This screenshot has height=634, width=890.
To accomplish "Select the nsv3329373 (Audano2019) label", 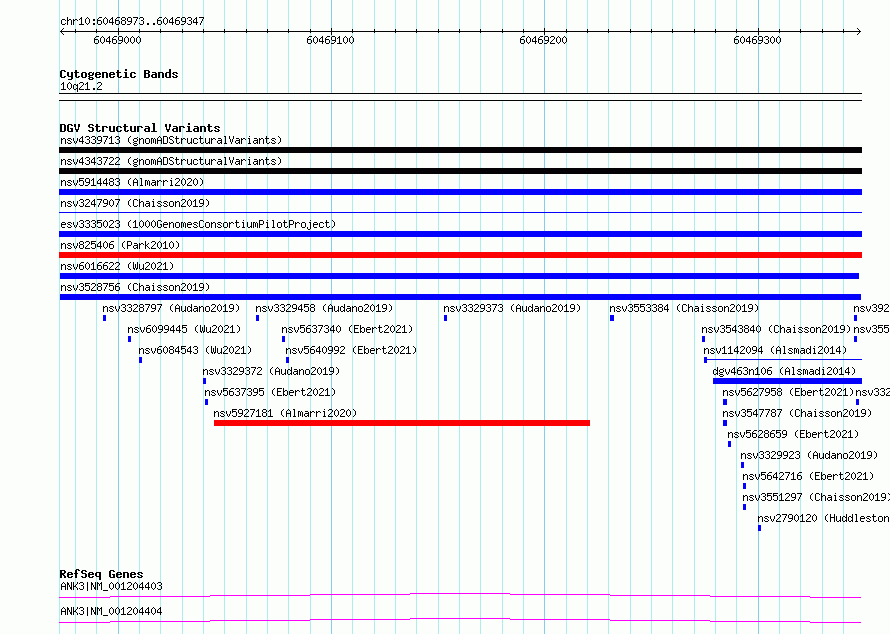I will tap(513, 308).
